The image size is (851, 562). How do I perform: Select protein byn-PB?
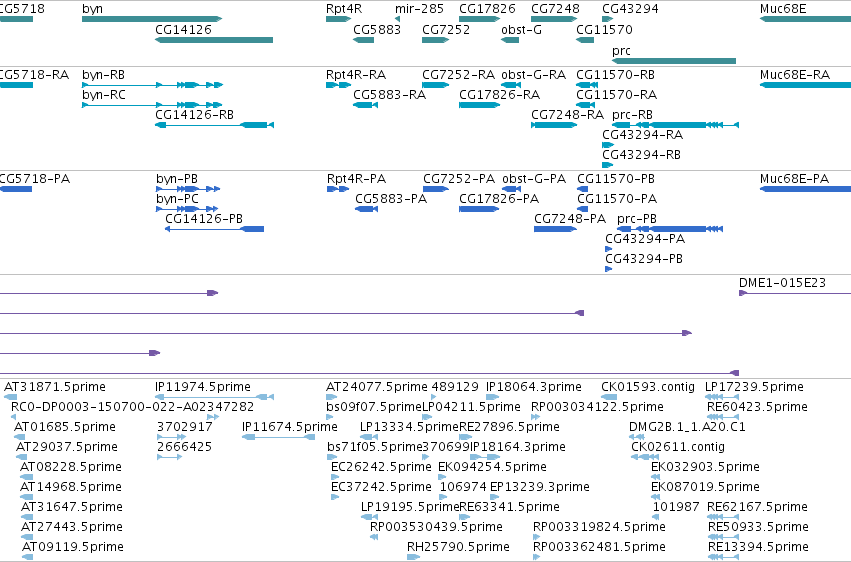pos(188,189)
